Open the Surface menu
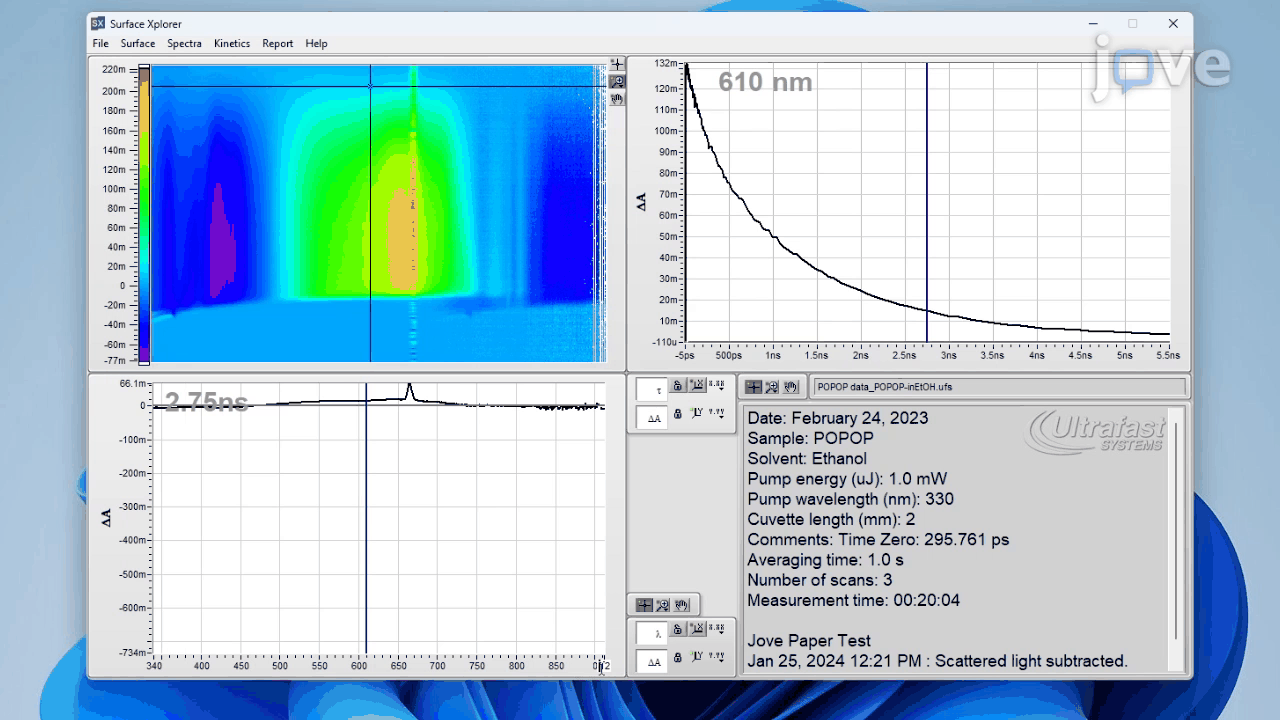The height and width of the screenshot is (720, 1280). click(x=138, y=44)
